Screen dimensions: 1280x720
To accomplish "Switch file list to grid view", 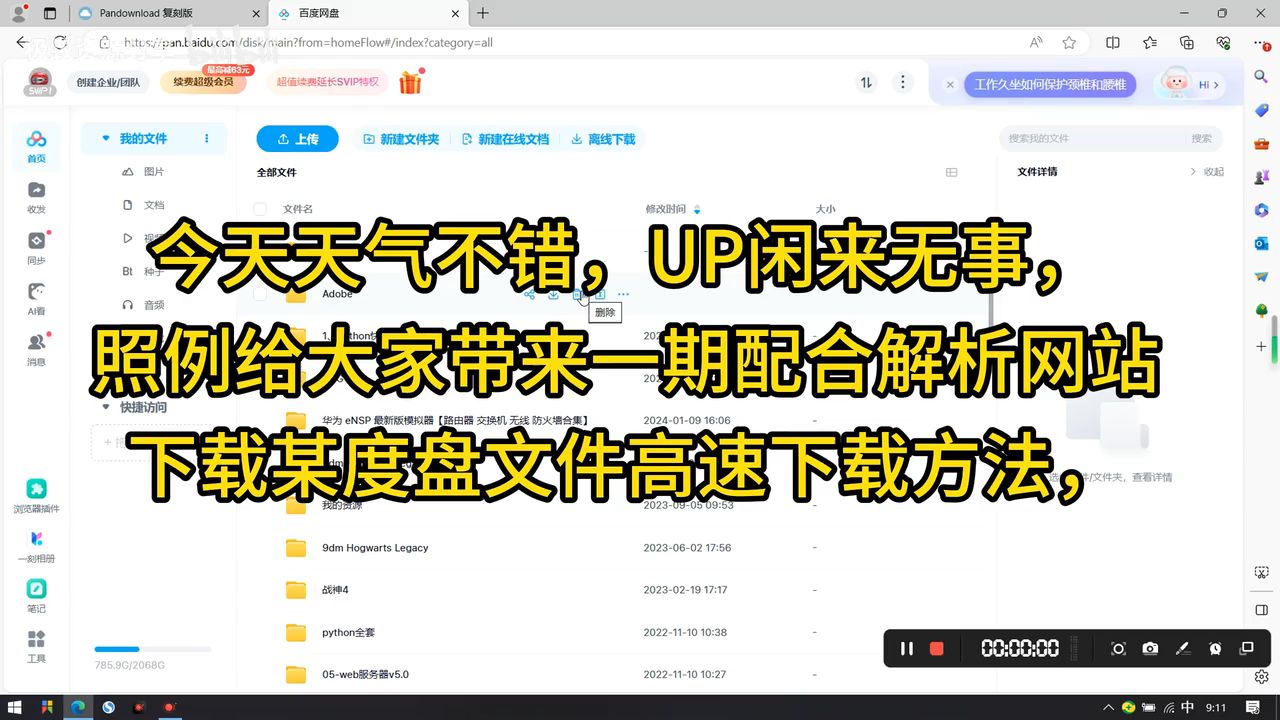I will [x=952, y=172].
